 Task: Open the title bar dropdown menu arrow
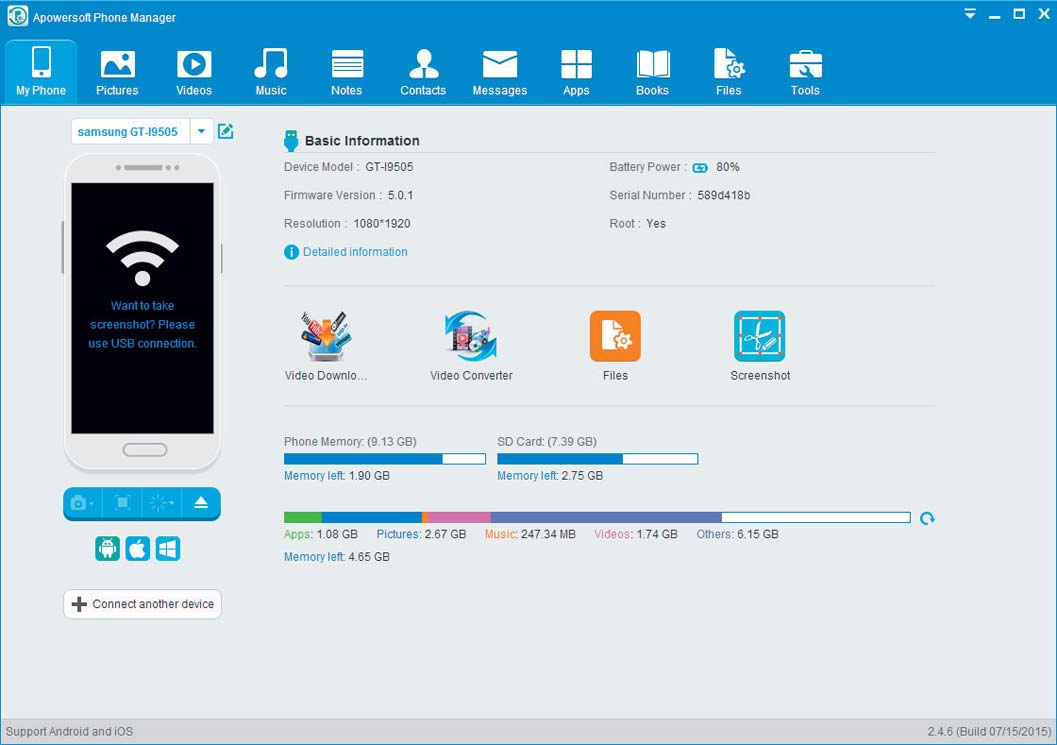[969, 14]
